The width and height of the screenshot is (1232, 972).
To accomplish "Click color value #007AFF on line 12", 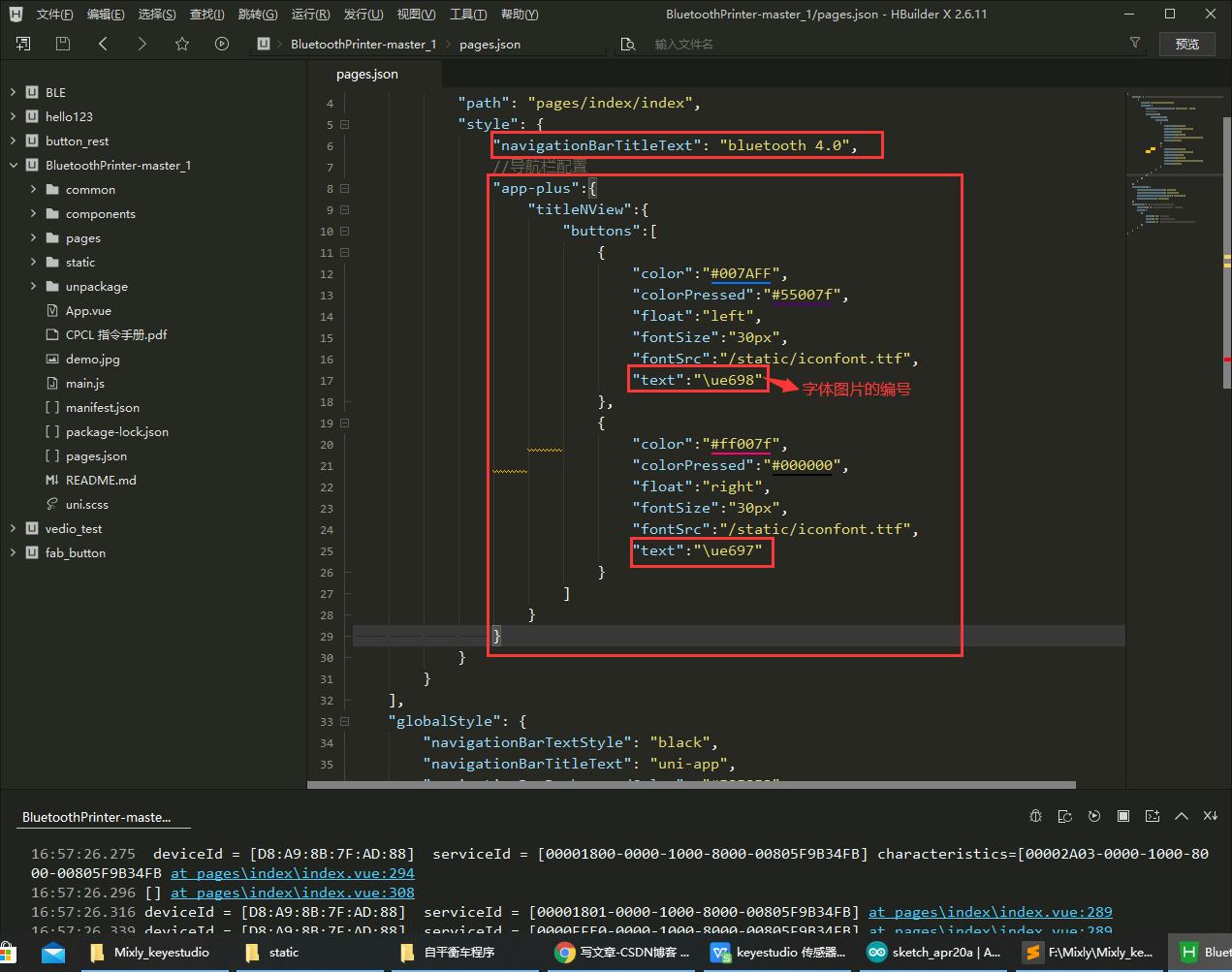I will point(741,274).
